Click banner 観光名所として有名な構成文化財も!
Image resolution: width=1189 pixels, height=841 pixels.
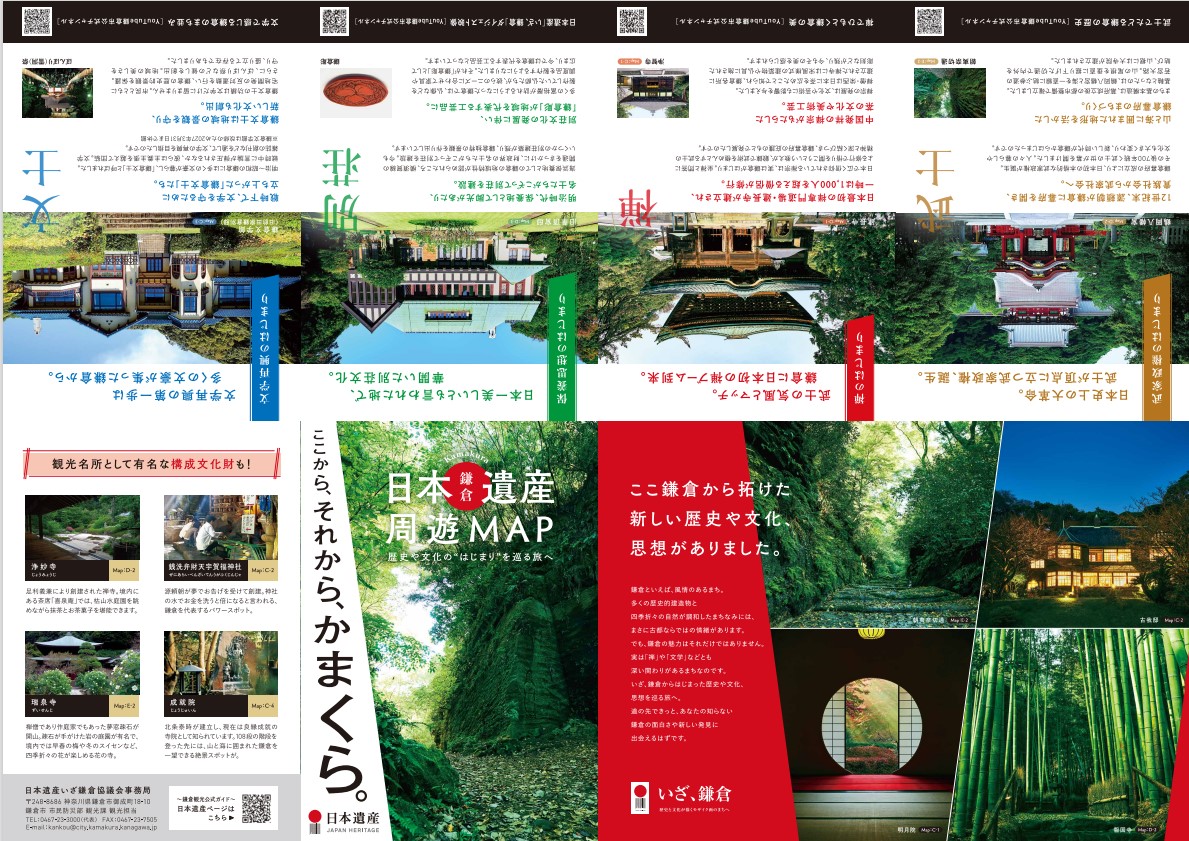pos(152,463)
